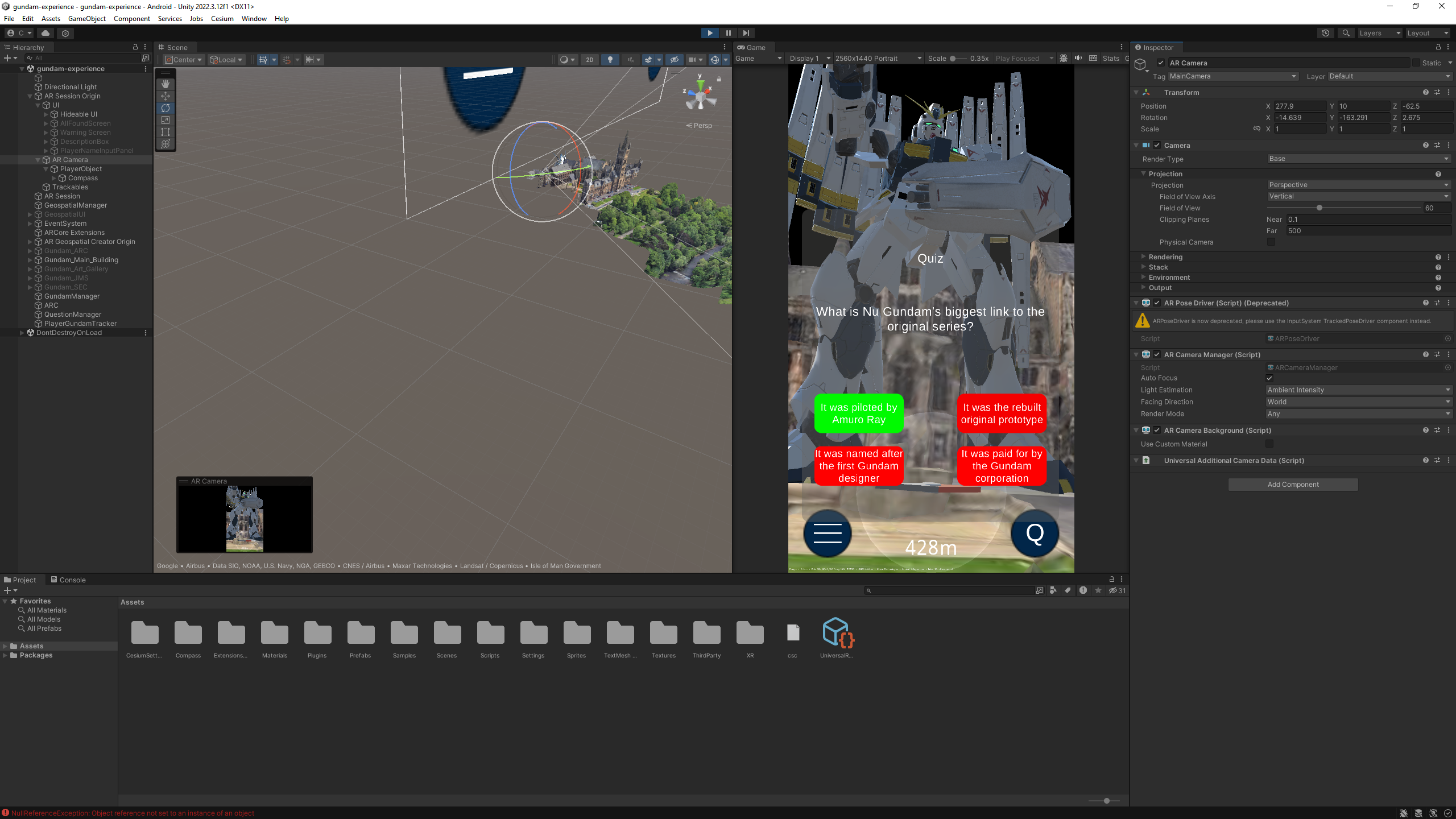Enable the Physical Camera checkbox
The image size is (1456, 819).
[1272, 242]
